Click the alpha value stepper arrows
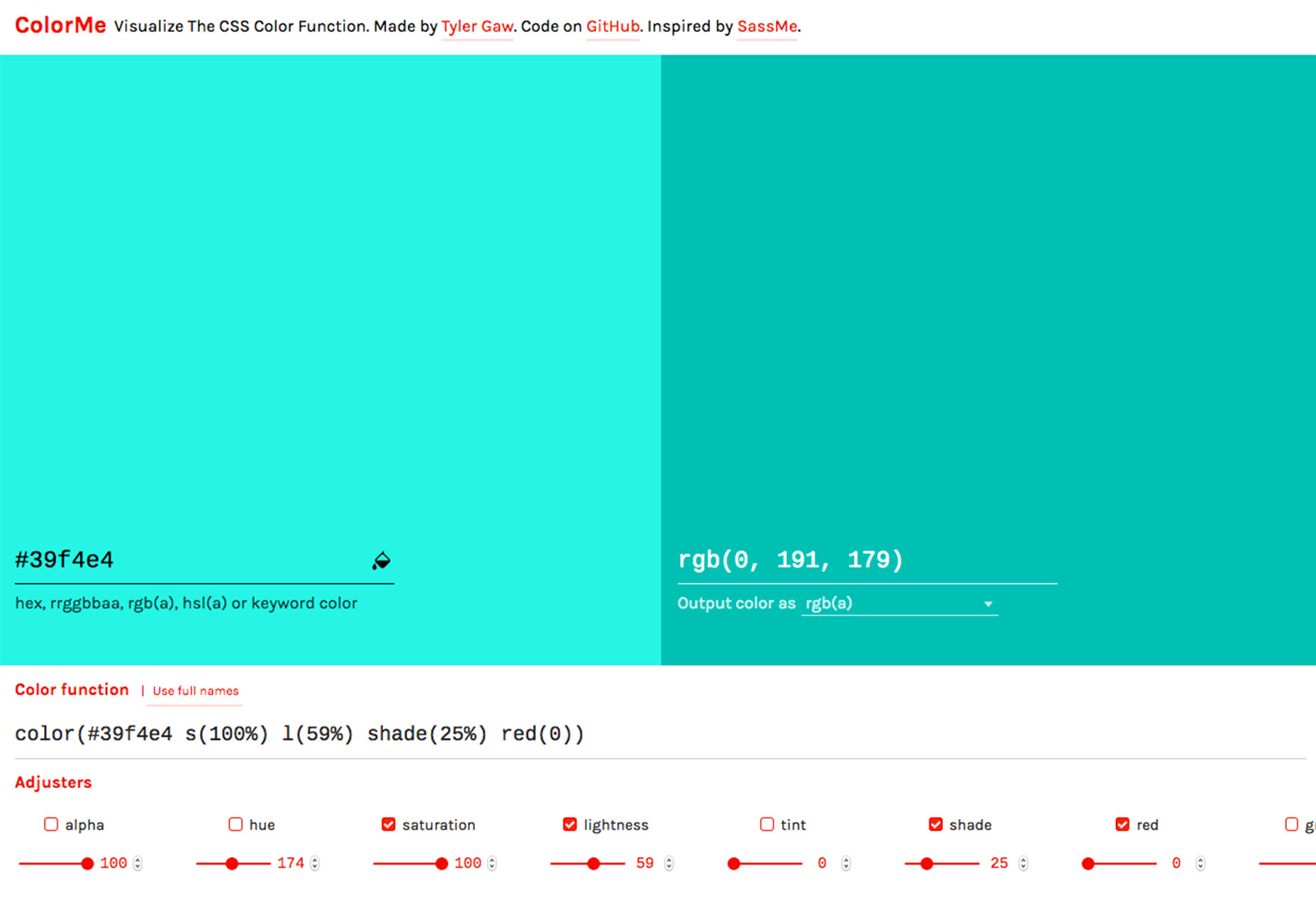Screen dimensions: 1316x908 pos(138,863)
